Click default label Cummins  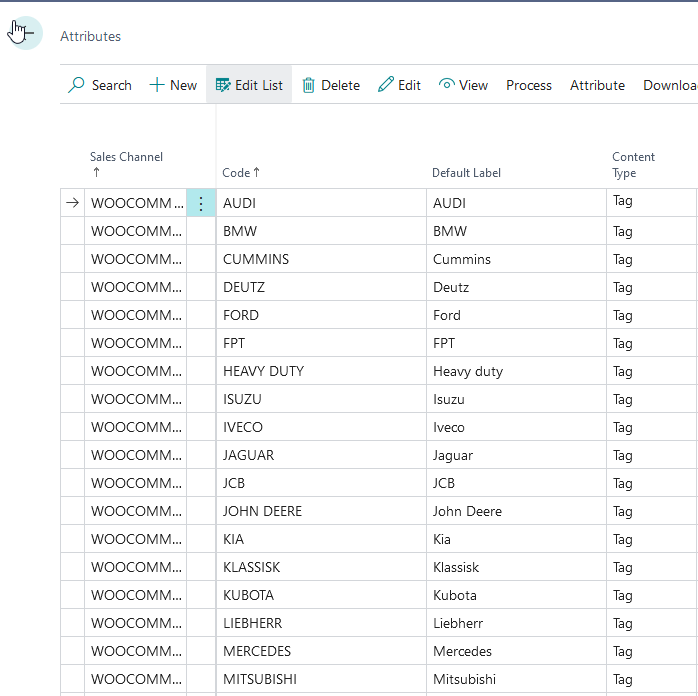516,259
